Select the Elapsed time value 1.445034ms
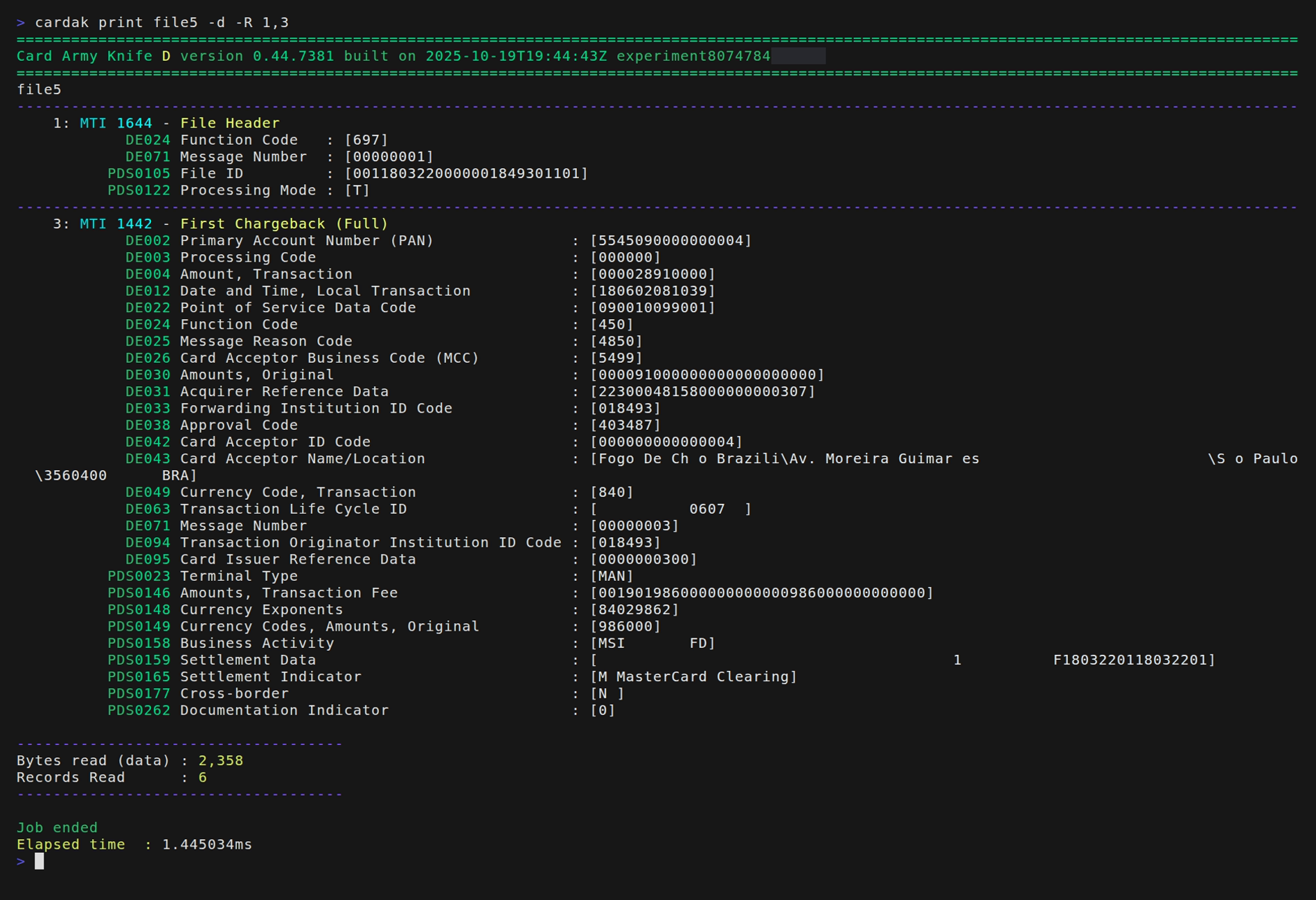The image size is (1316, 900). click(x=207, y=845)
